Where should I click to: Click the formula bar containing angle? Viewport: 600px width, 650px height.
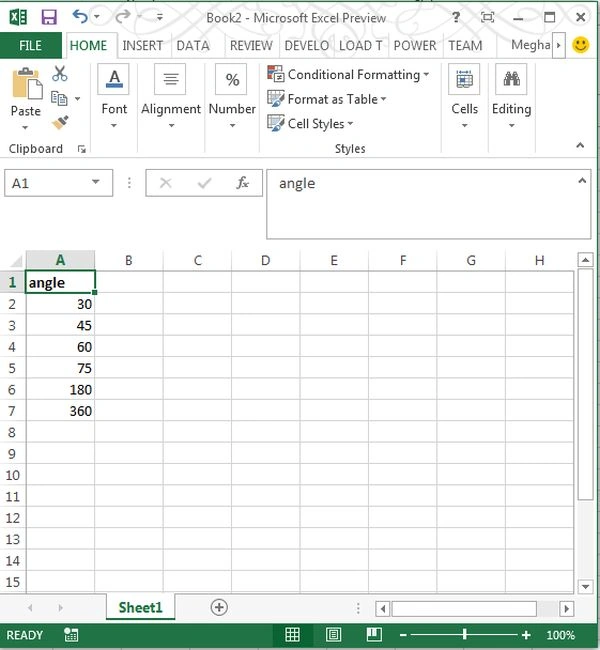click(x=428, y=204)
